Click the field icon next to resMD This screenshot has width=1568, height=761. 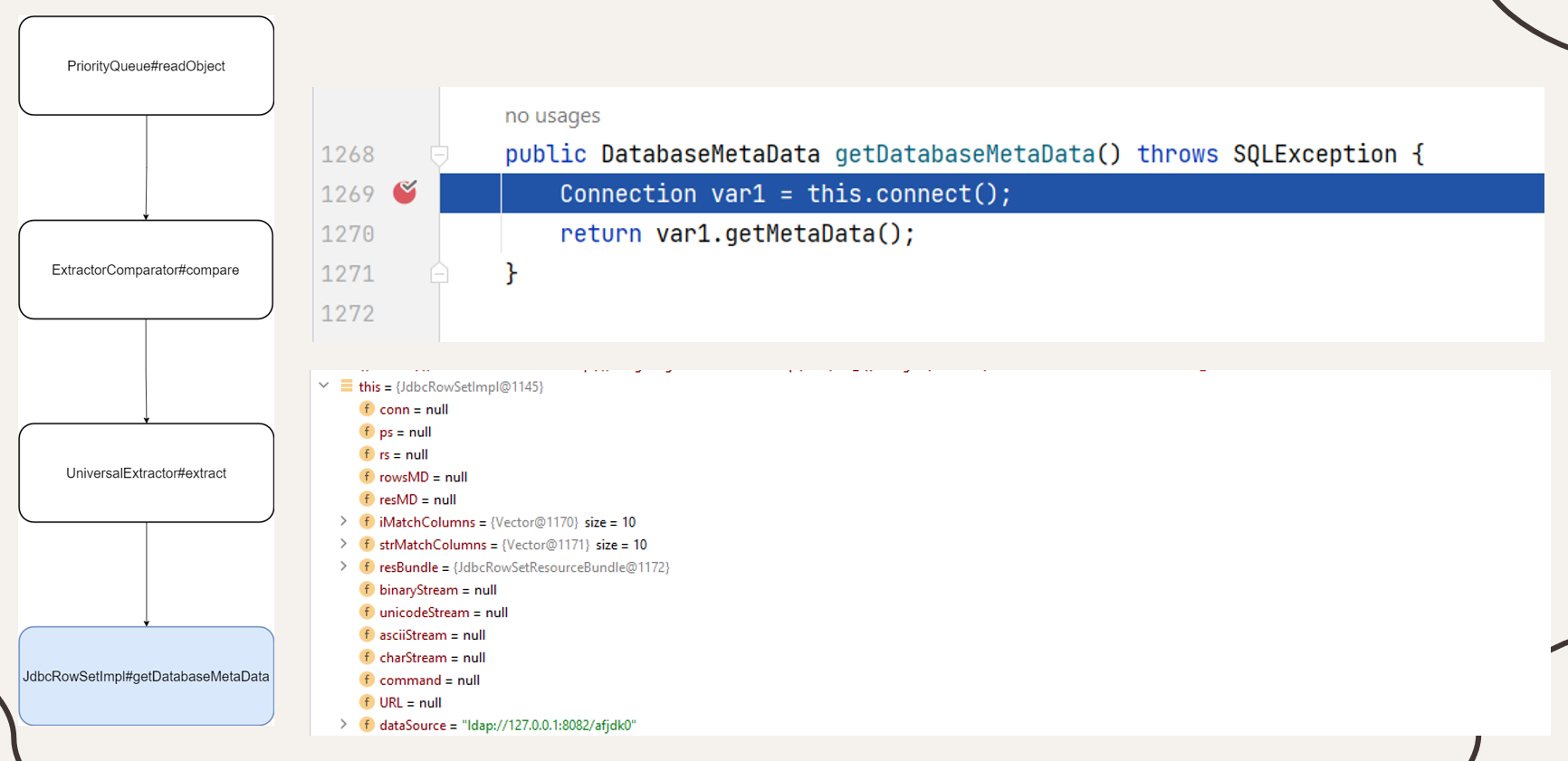367,499
